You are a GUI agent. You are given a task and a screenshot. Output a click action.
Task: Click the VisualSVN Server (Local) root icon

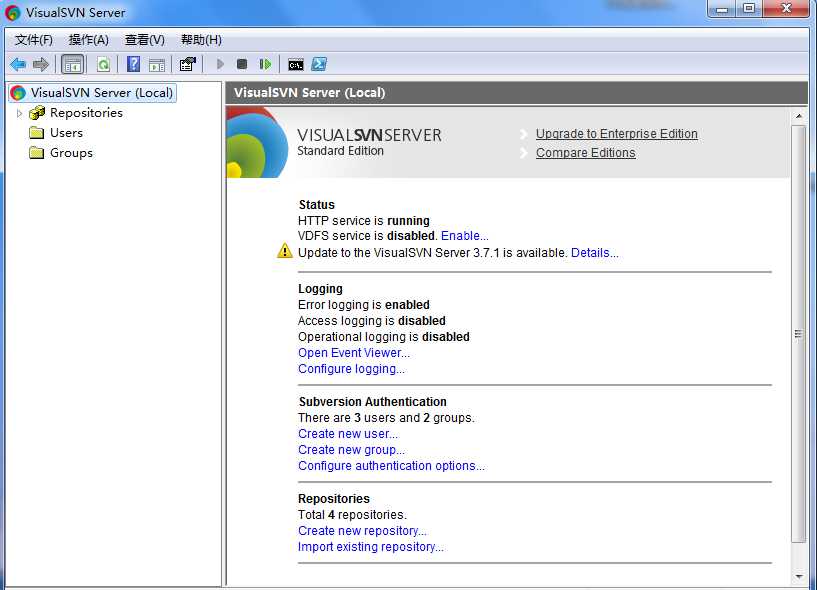(18, 93)
